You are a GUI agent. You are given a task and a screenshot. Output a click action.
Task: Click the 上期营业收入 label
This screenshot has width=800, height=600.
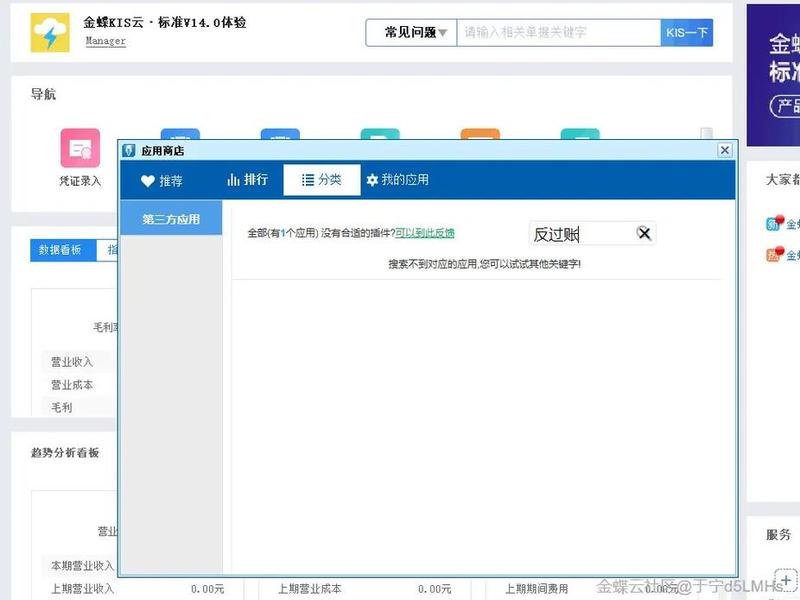pyautogui.click(x=82, y=588)
